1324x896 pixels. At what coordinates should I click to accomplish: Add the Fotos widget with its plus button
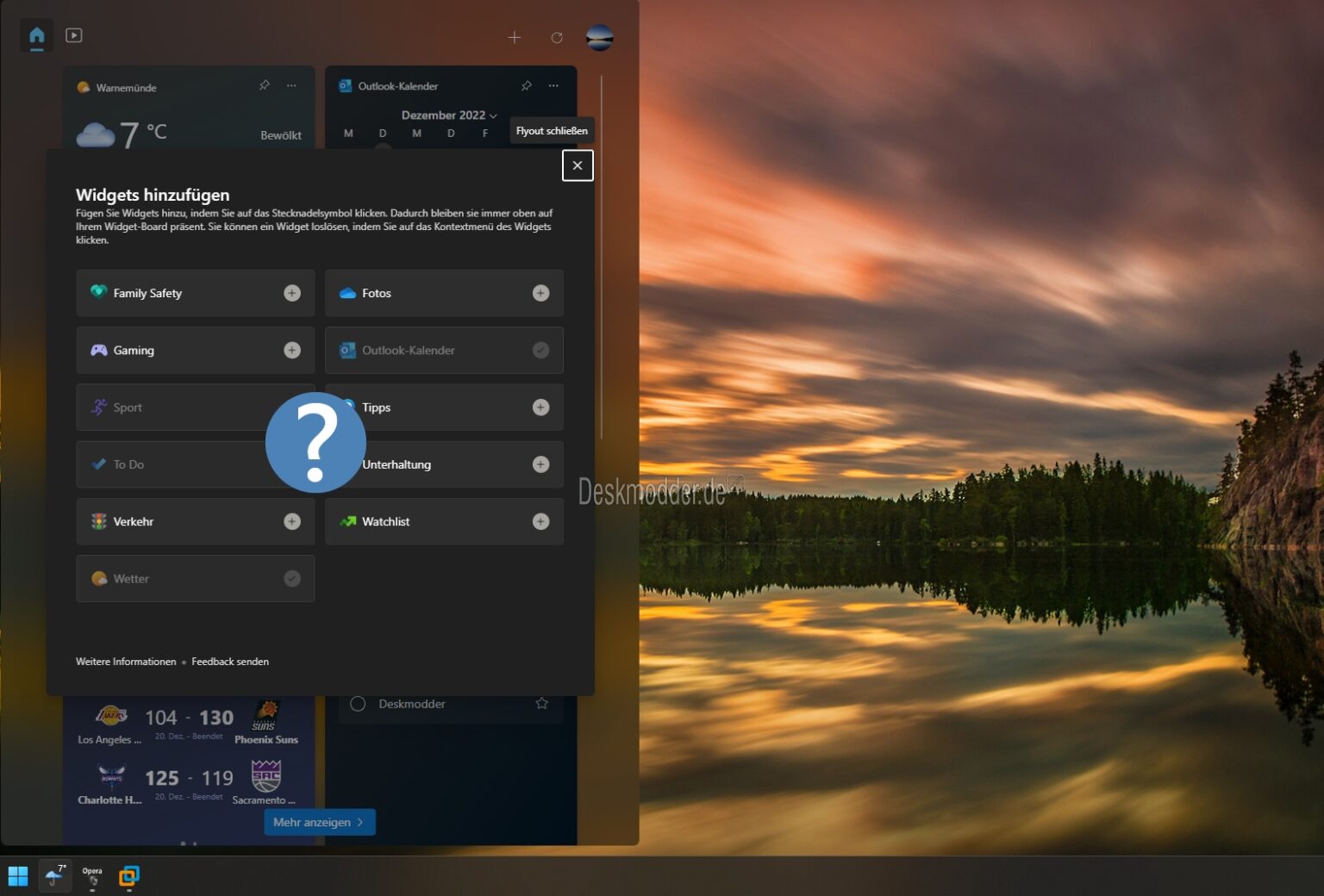(540, 293)
